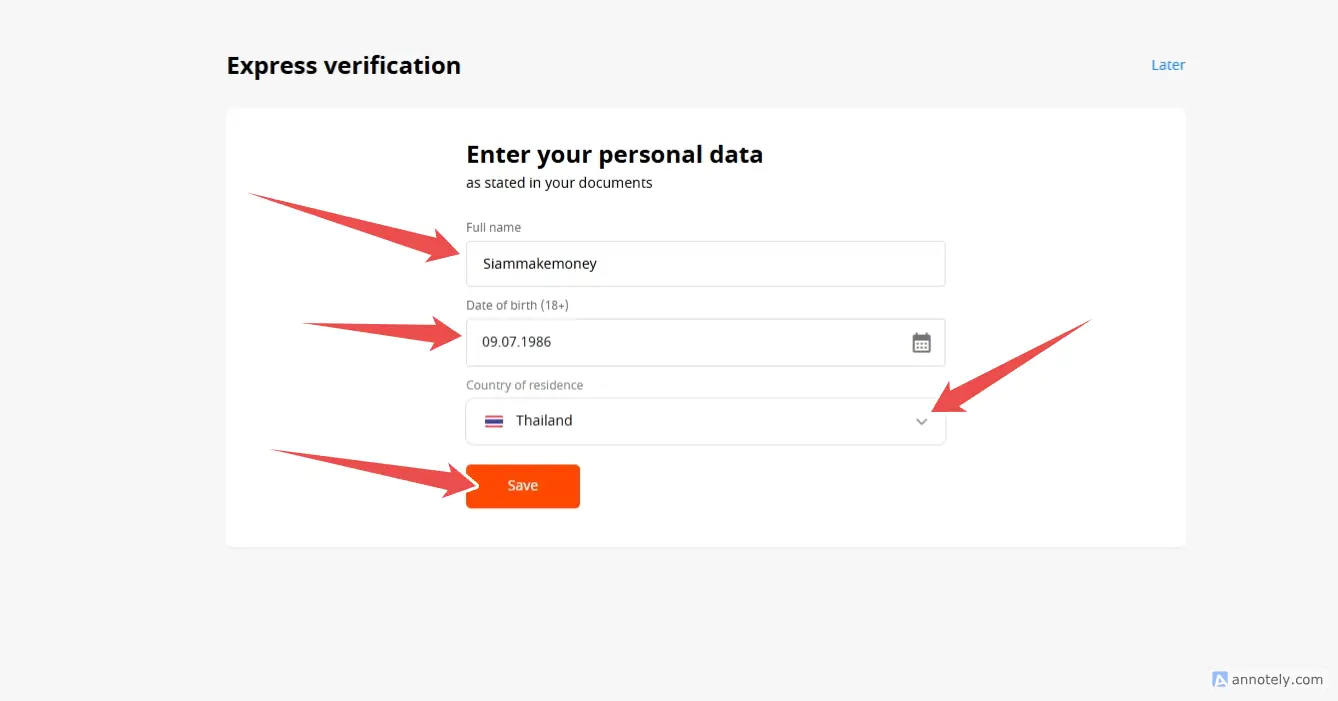Click the "Express verification" page heading

coord(343,66)
